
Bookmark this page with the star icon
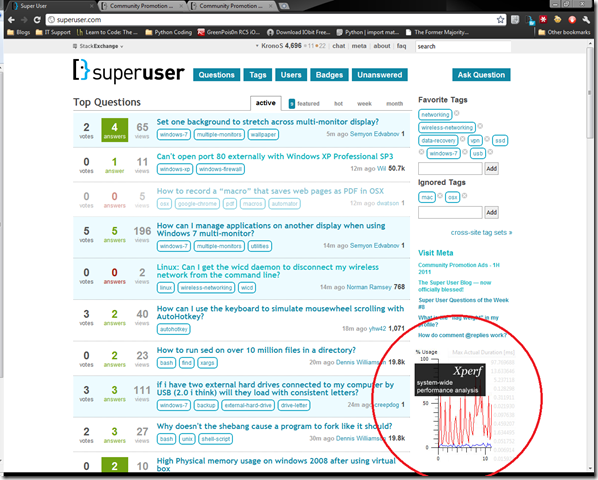click(x=500, y=20)
